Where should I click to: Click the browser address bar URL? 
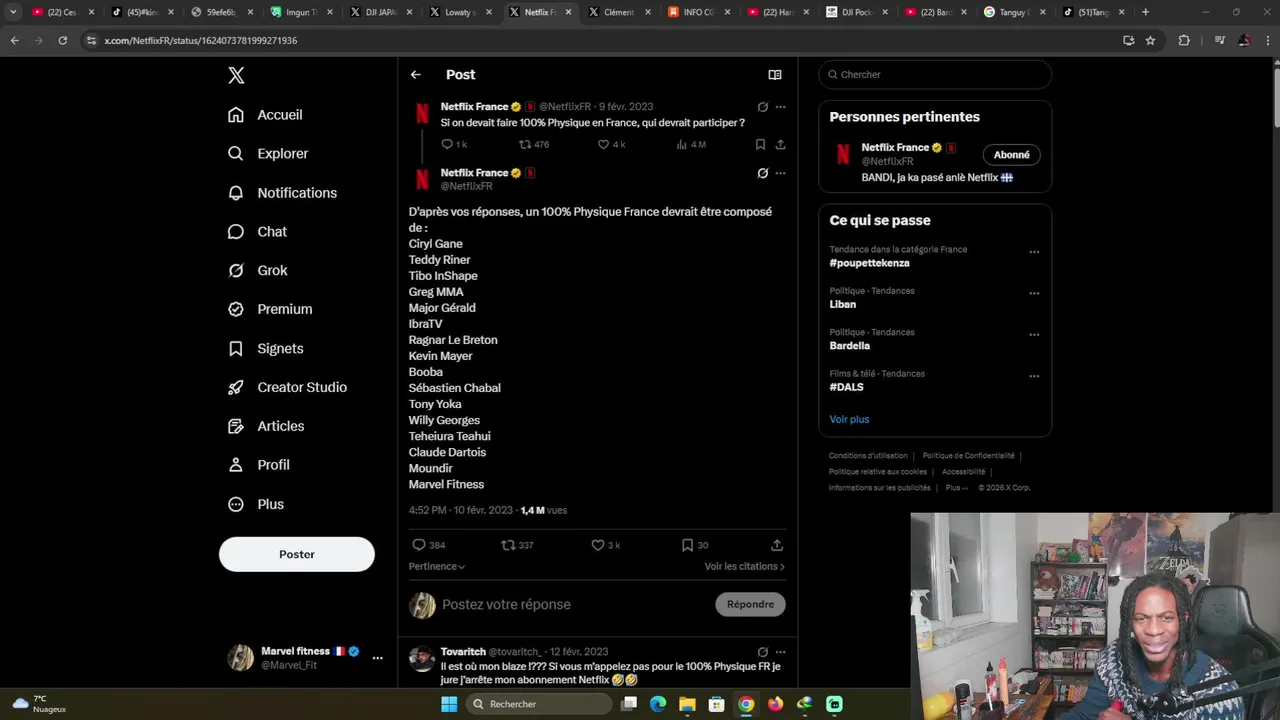[x=201, y=40]
